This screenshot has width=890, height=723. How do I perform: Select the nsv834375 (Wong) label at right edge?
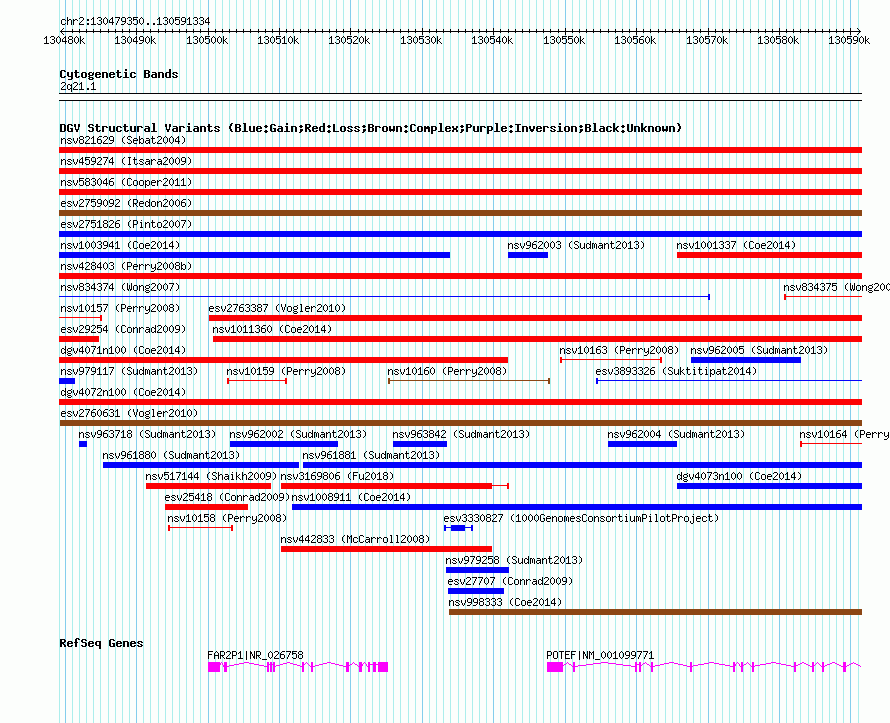[x=836, y=287]
